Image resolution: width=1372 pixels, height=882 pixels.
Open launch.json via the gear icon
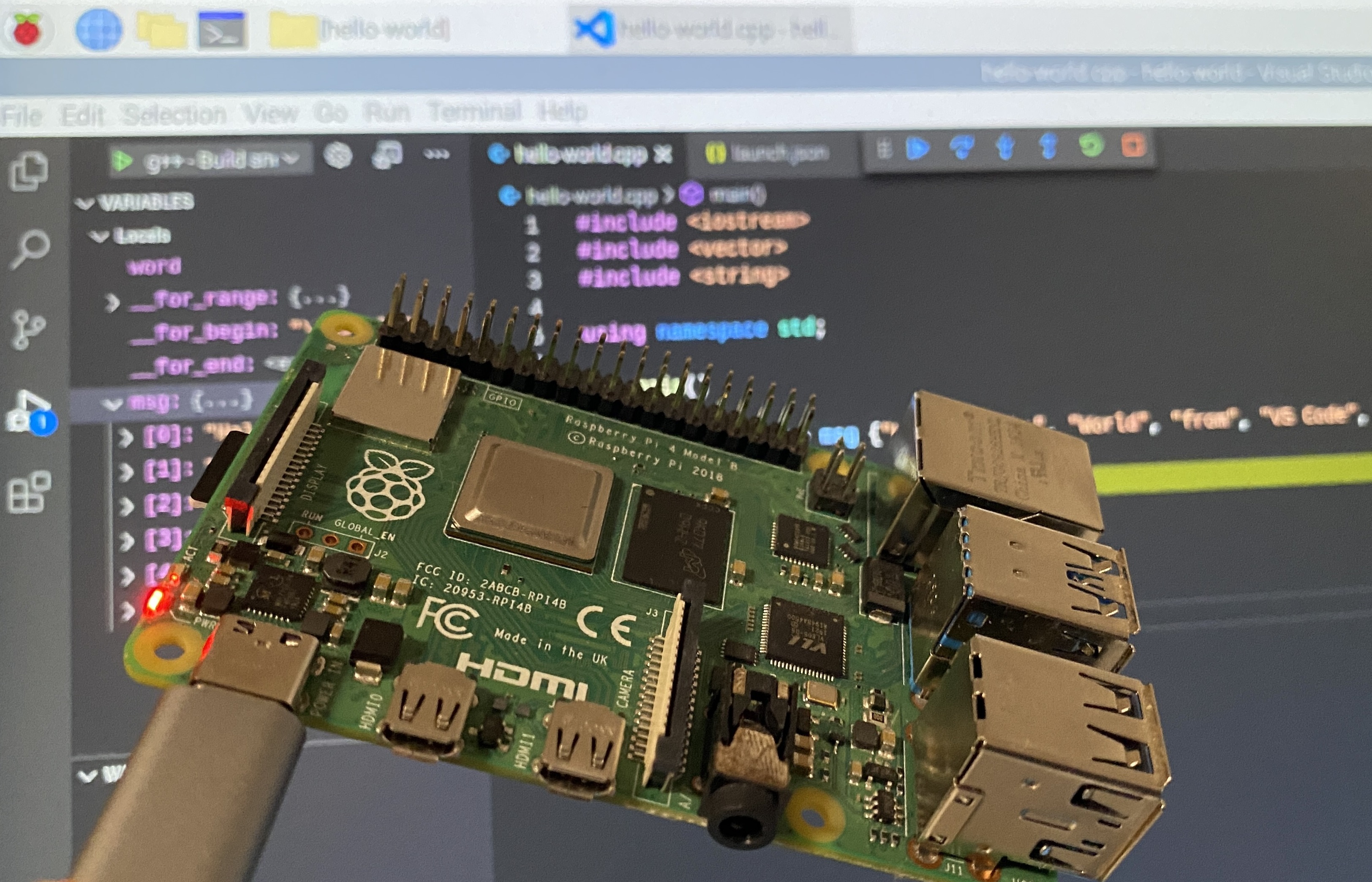coord(338,156)
